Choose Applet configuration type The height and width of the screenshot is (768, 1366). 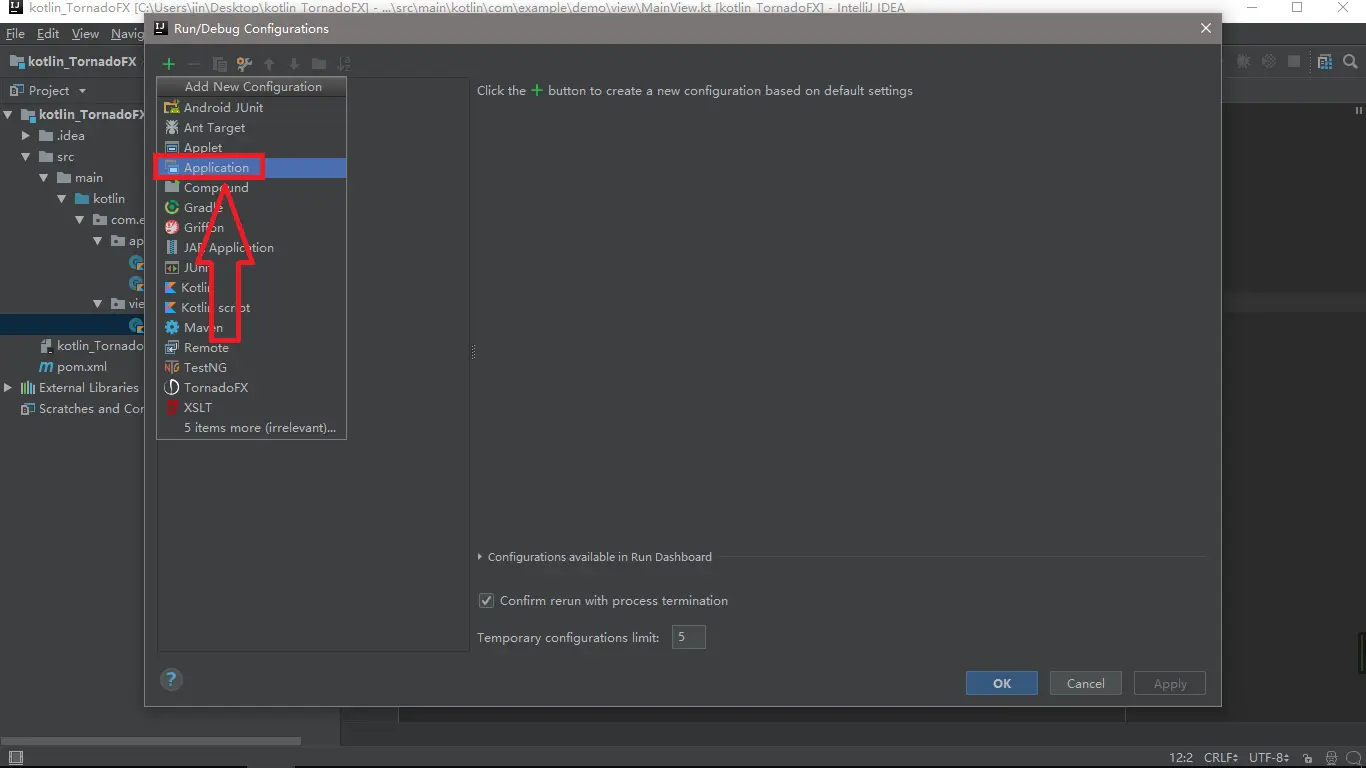pos(251,147)
